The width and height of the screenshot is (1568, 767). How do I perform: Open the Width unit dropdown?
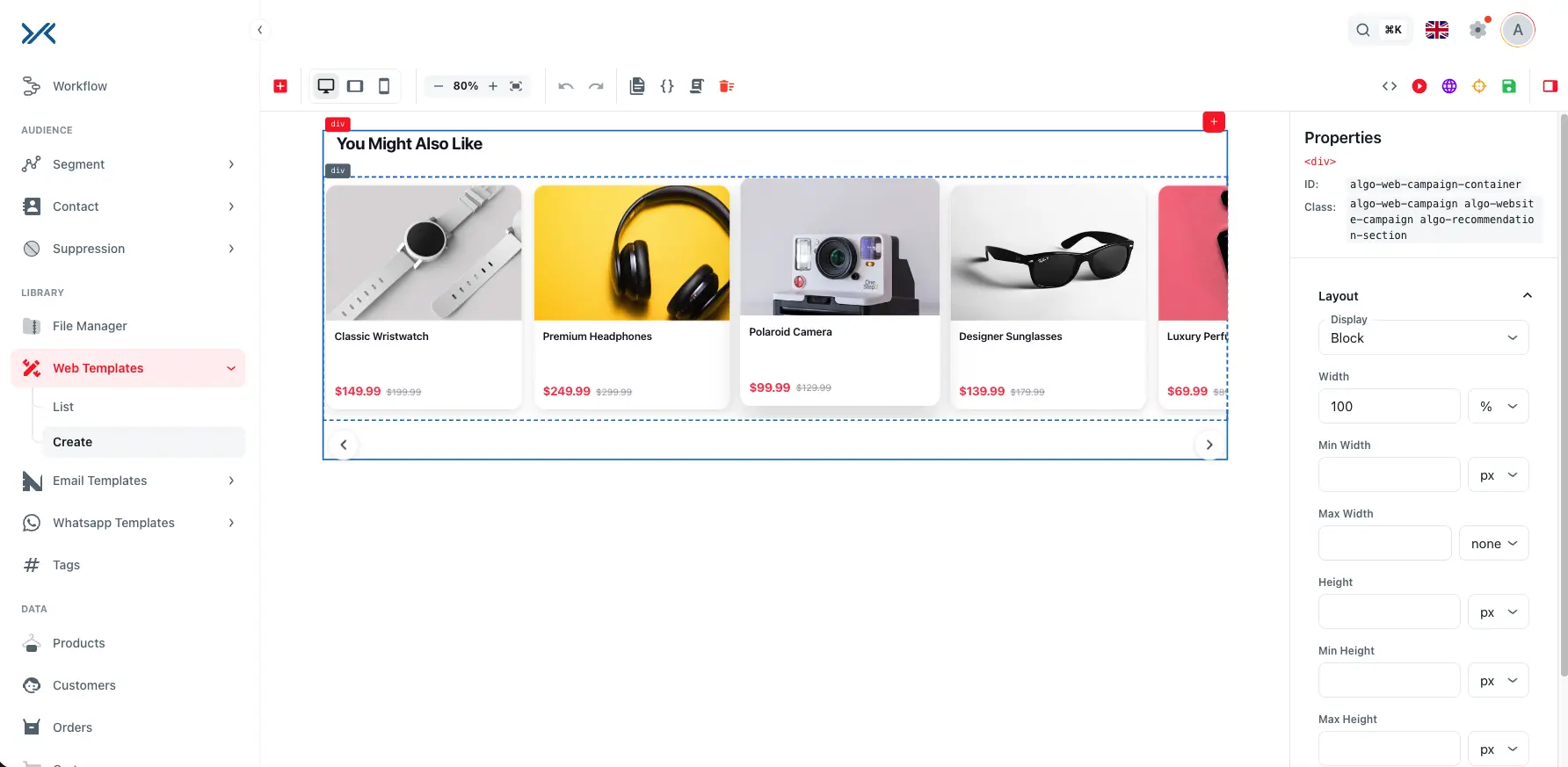[x=1499, y=406]
